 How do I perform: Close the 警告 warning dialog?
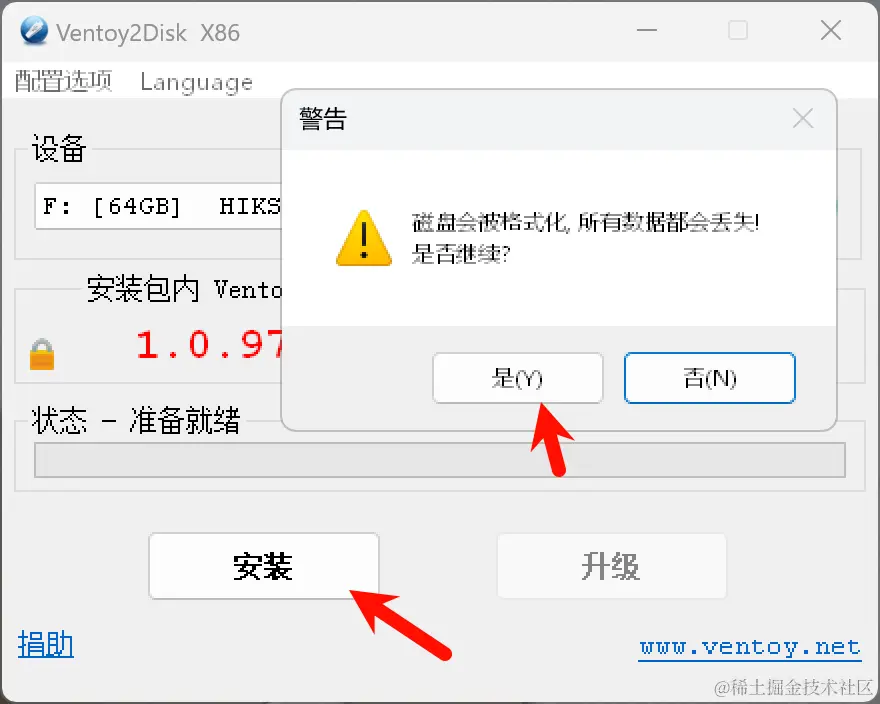point(803,118)
